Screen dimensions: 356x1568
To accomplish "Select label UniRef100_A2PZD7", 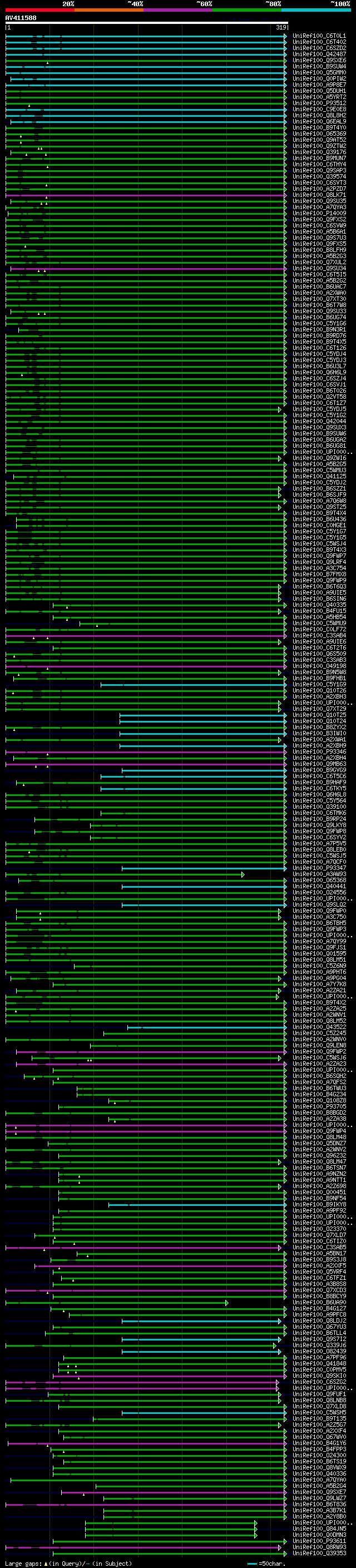I will pos(319,189).
